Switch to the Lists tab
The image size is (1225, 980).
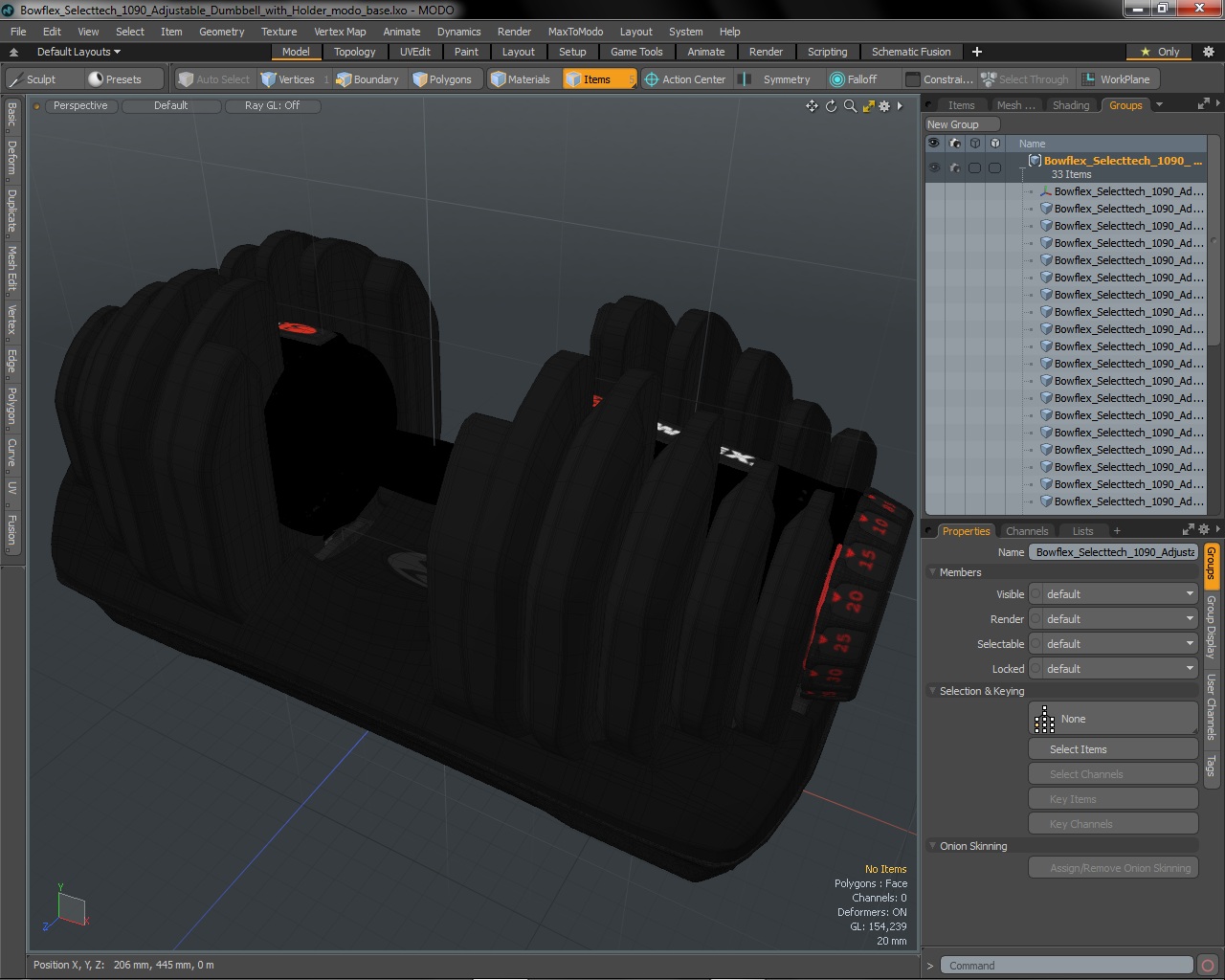(x=1082, y=531)
